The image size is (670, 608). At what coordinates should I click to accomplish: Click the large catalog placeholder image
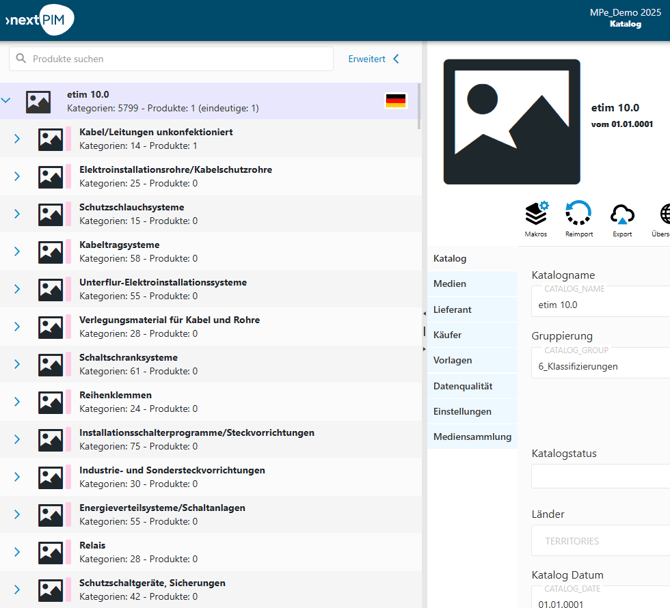511,122
